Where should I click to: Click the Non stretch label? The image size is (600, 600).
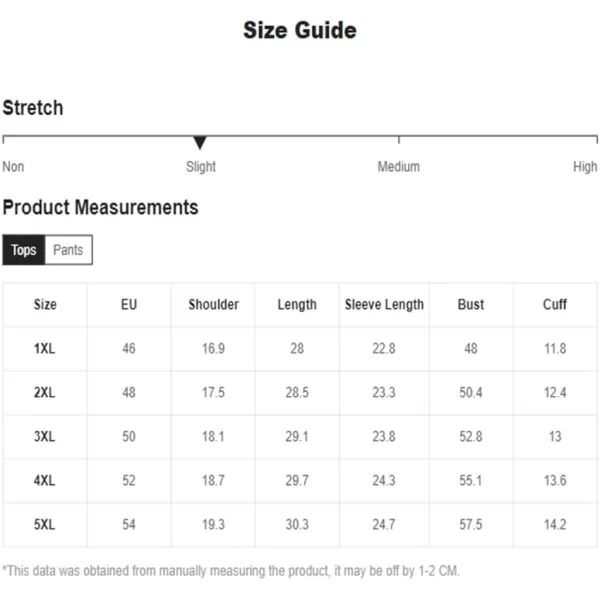[13, 167]
